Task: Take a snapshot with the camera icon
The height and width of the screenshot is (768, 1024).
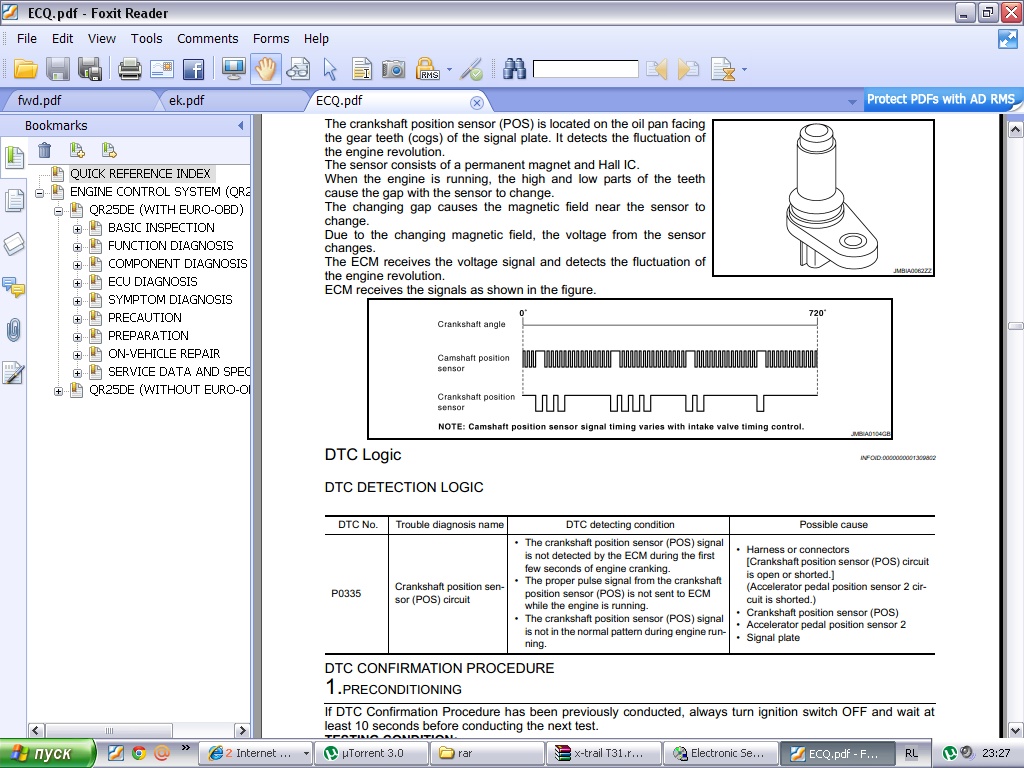Action: coord(393,69)
